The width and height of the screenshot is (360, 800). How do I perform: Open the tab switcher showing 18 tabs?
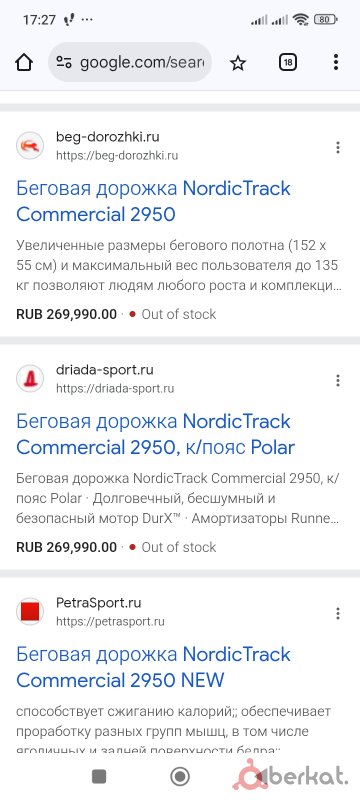pyautogui.click(x=288, y=62)
